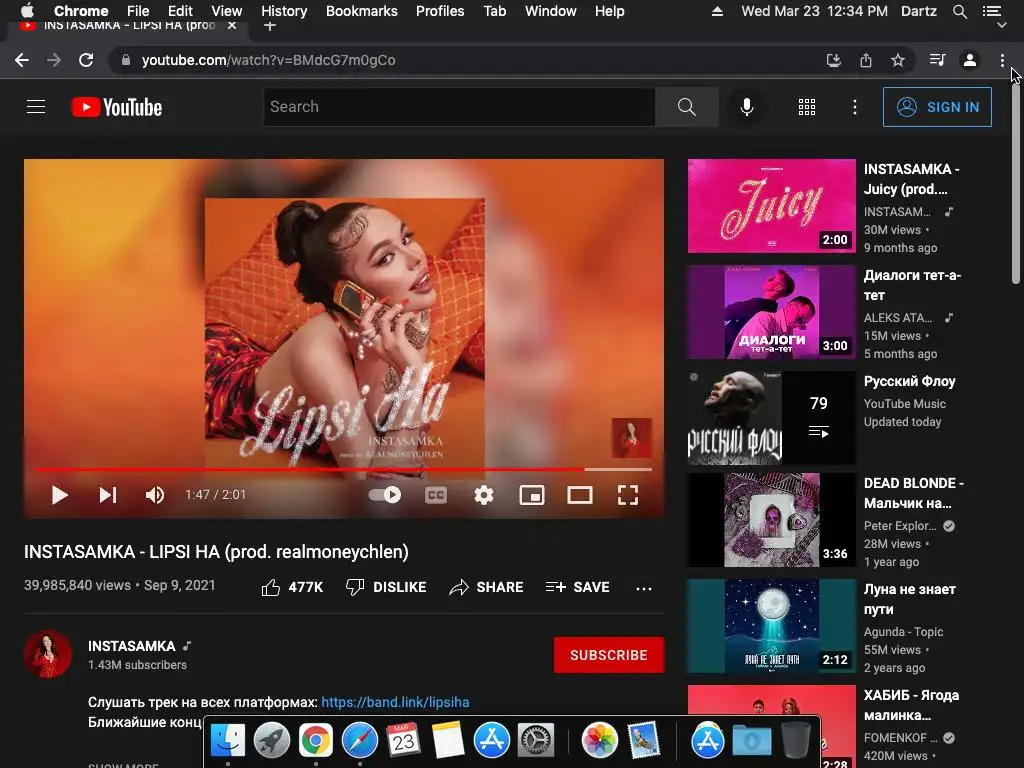This screenshot has width=1024, height=768.
Task: Toggle the autoplay switch
Action: 385,495
